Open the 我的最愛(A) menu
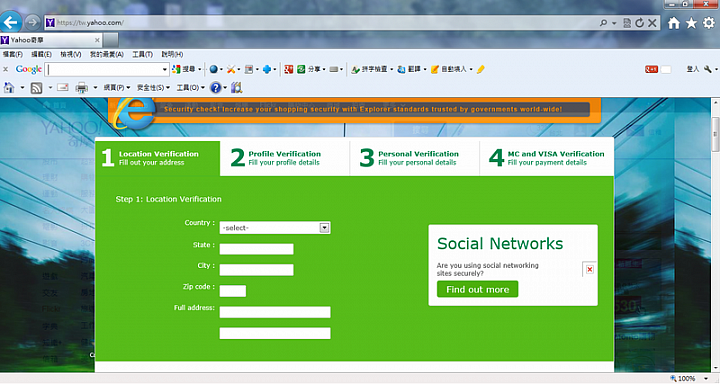The image size is (720, 384). [107, 54]
